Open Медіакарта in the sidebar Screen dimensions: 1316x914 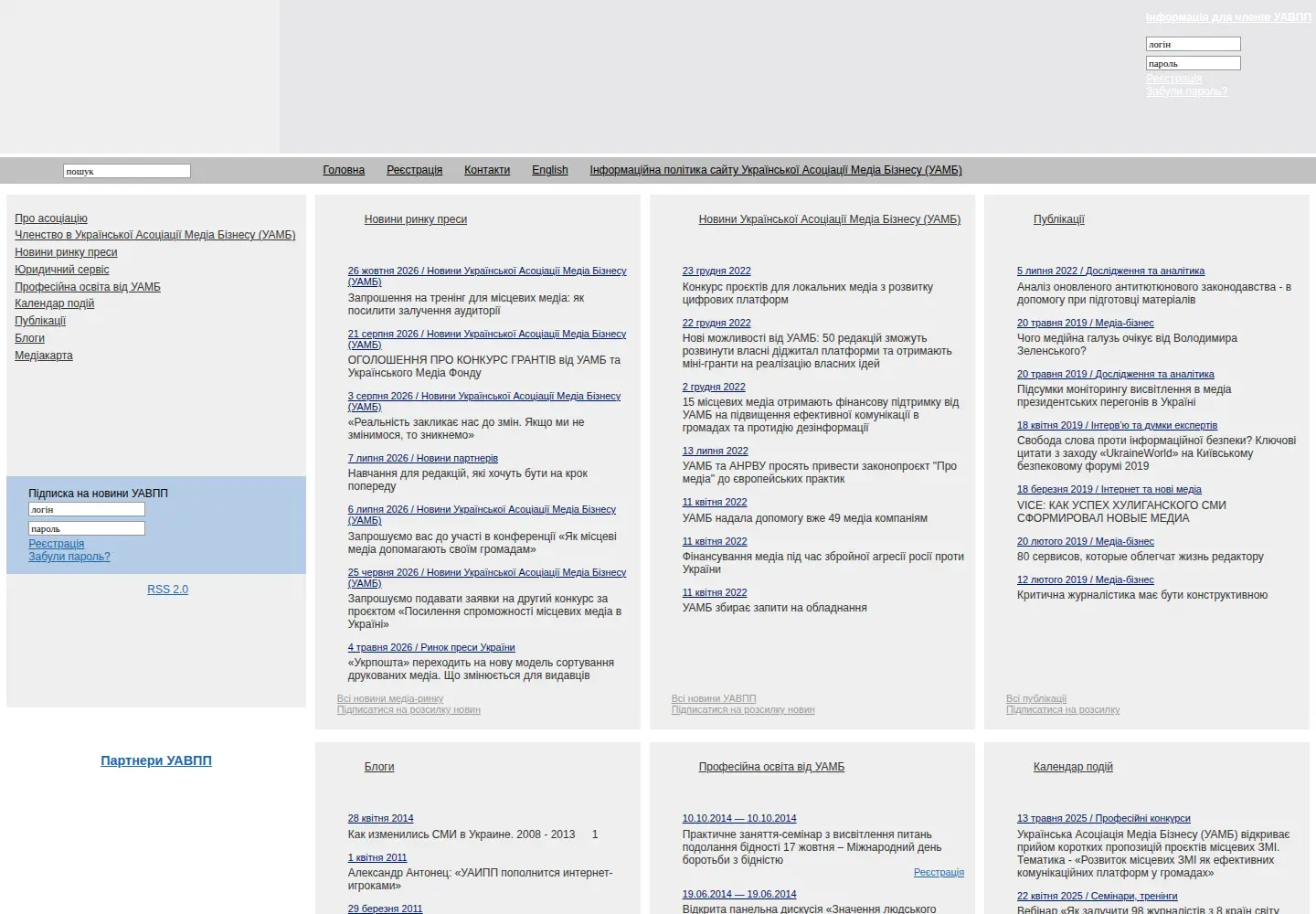pyautogui.click(x=44, y=356)
